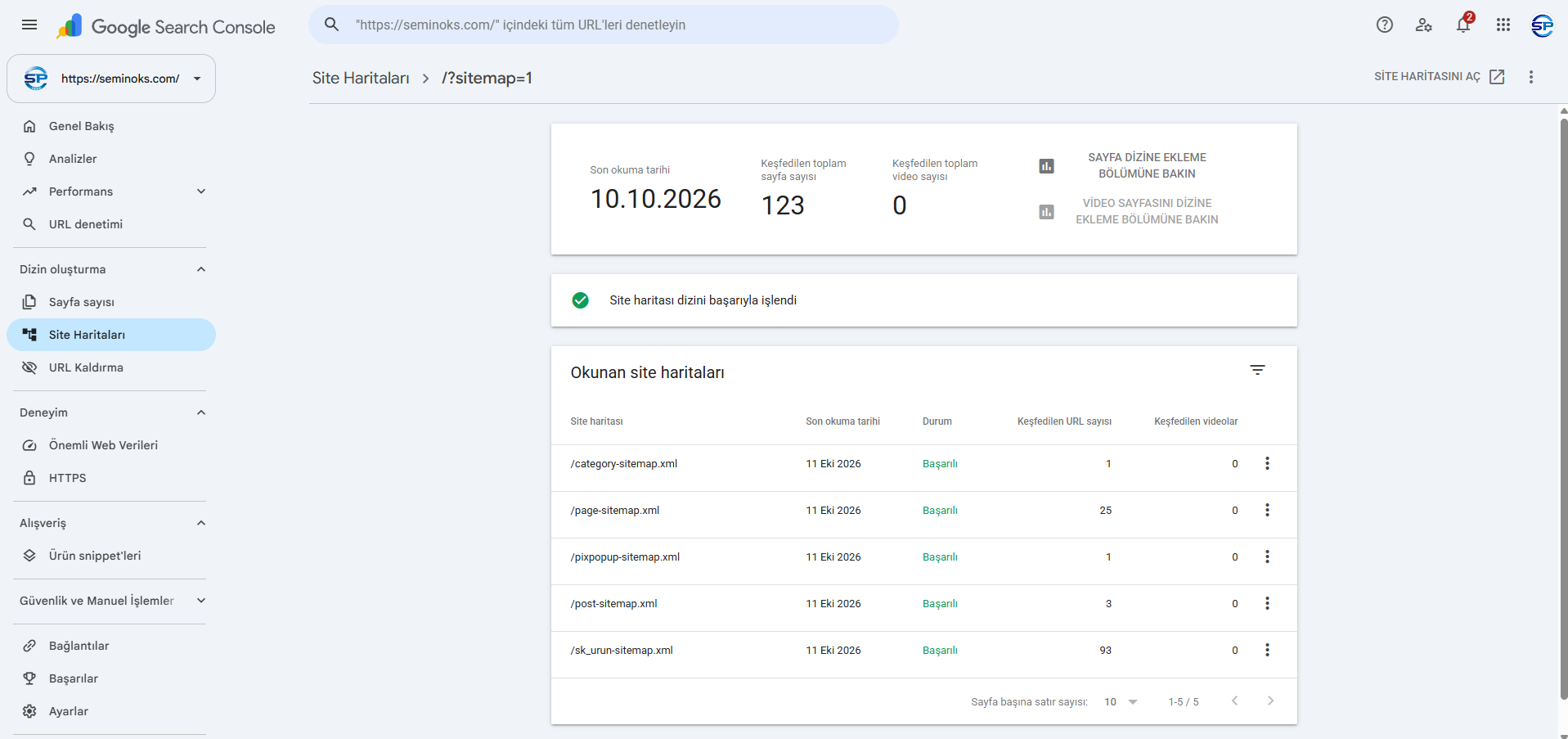Open options for category-sitemap.xml row
The image size is (1568, 739).
[x=1268, y=463]
